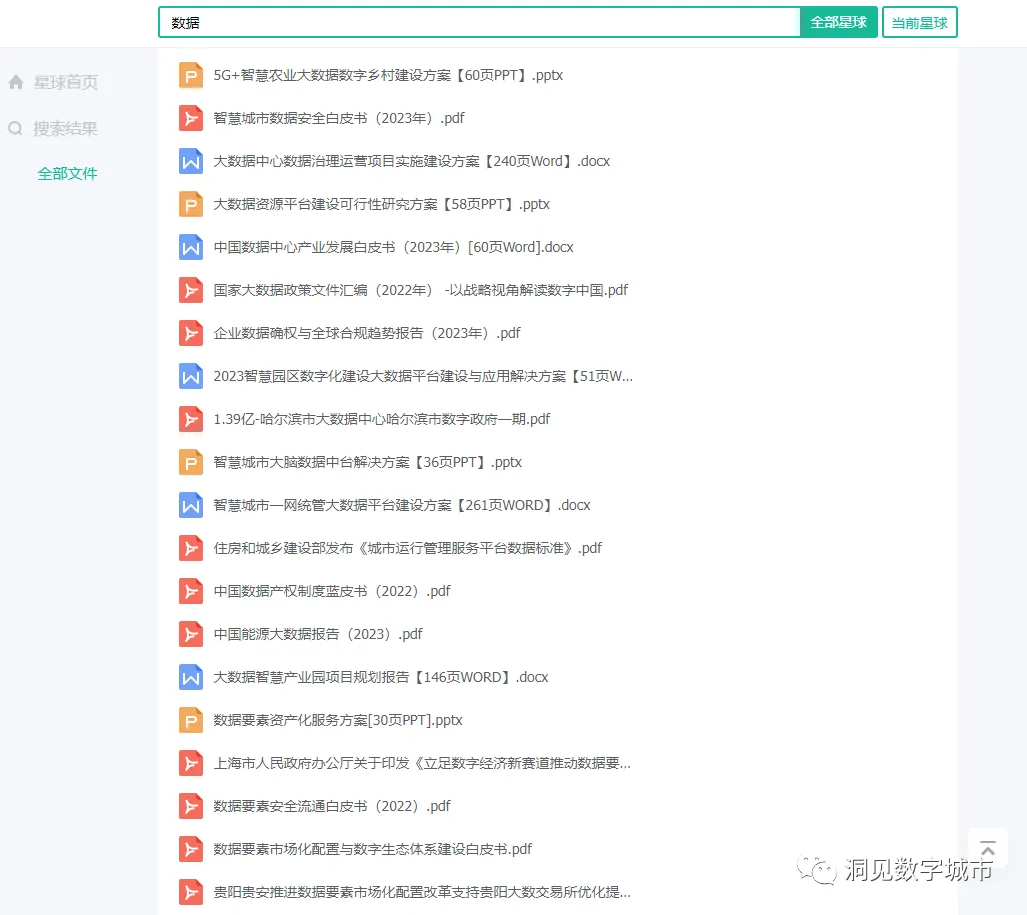Open 中国能源大数据报告（2023）.pdf
The image size is (1027, 915).
pos(318,635)
